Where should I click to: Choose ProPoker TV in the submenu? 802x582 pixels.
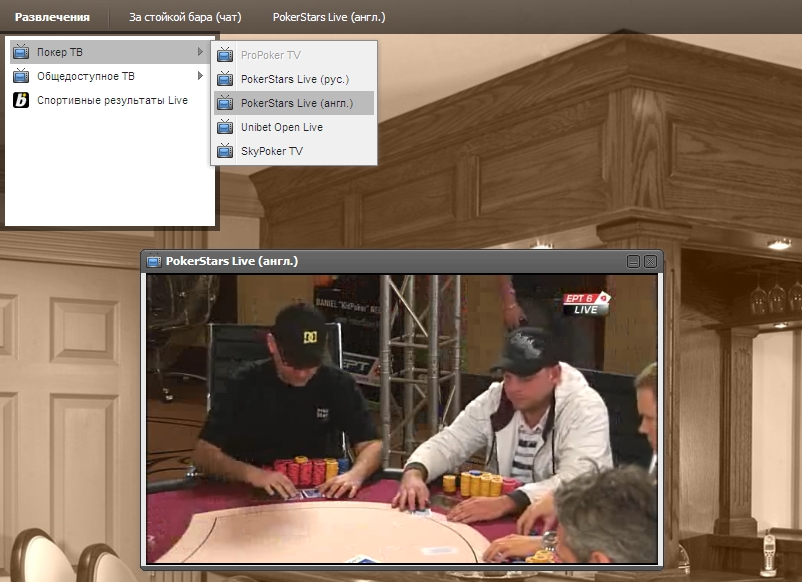(x=294, y=55)
